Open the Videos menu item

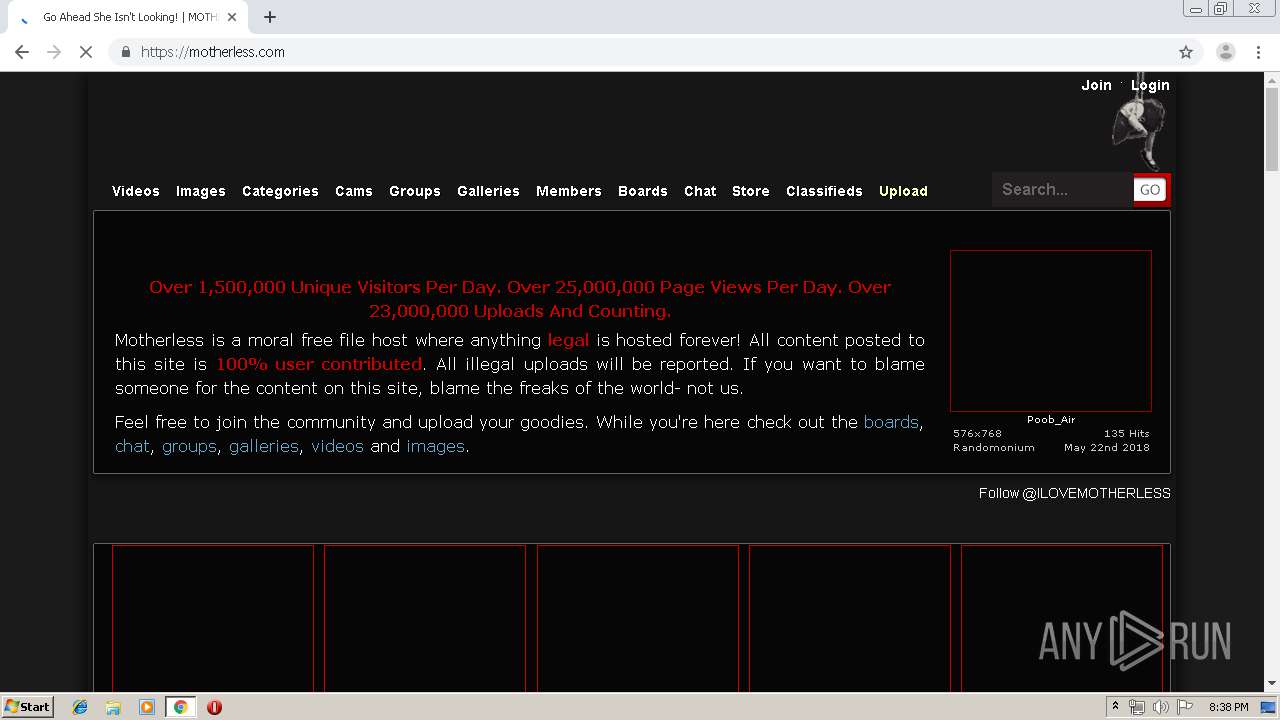[136, 191]
